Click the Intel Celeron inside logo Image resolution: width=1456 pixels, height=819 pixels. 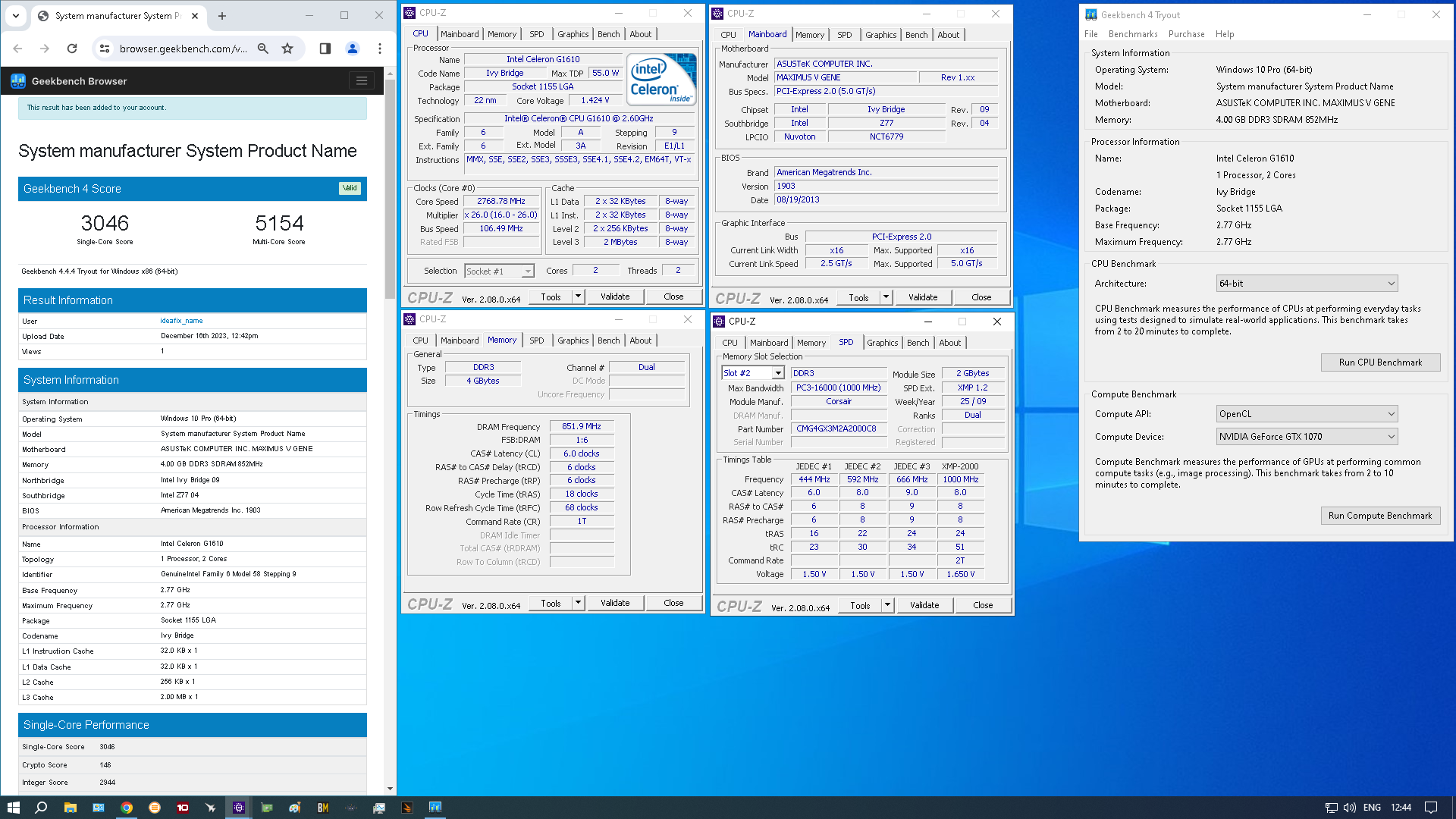(x=661, y=79)
